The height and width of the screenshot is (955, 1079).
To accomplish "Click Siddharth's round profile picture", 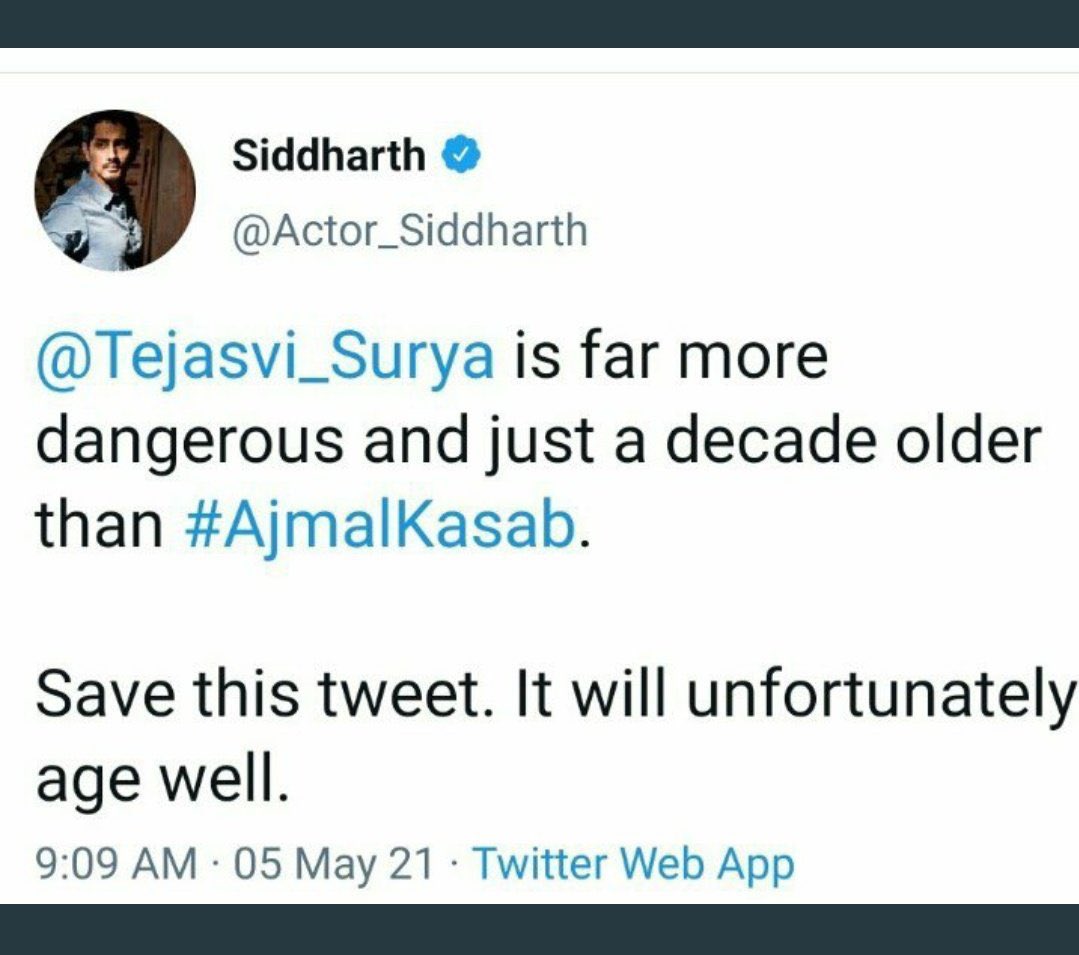I will (115, 190).
